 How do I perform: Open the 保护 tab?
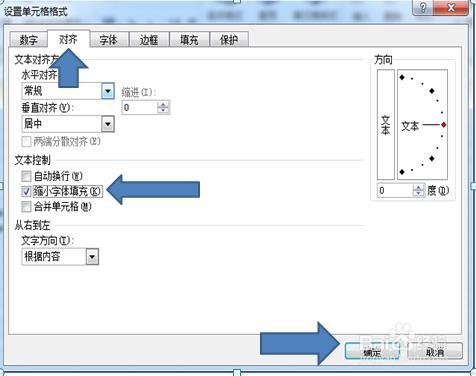click(229, 40)
